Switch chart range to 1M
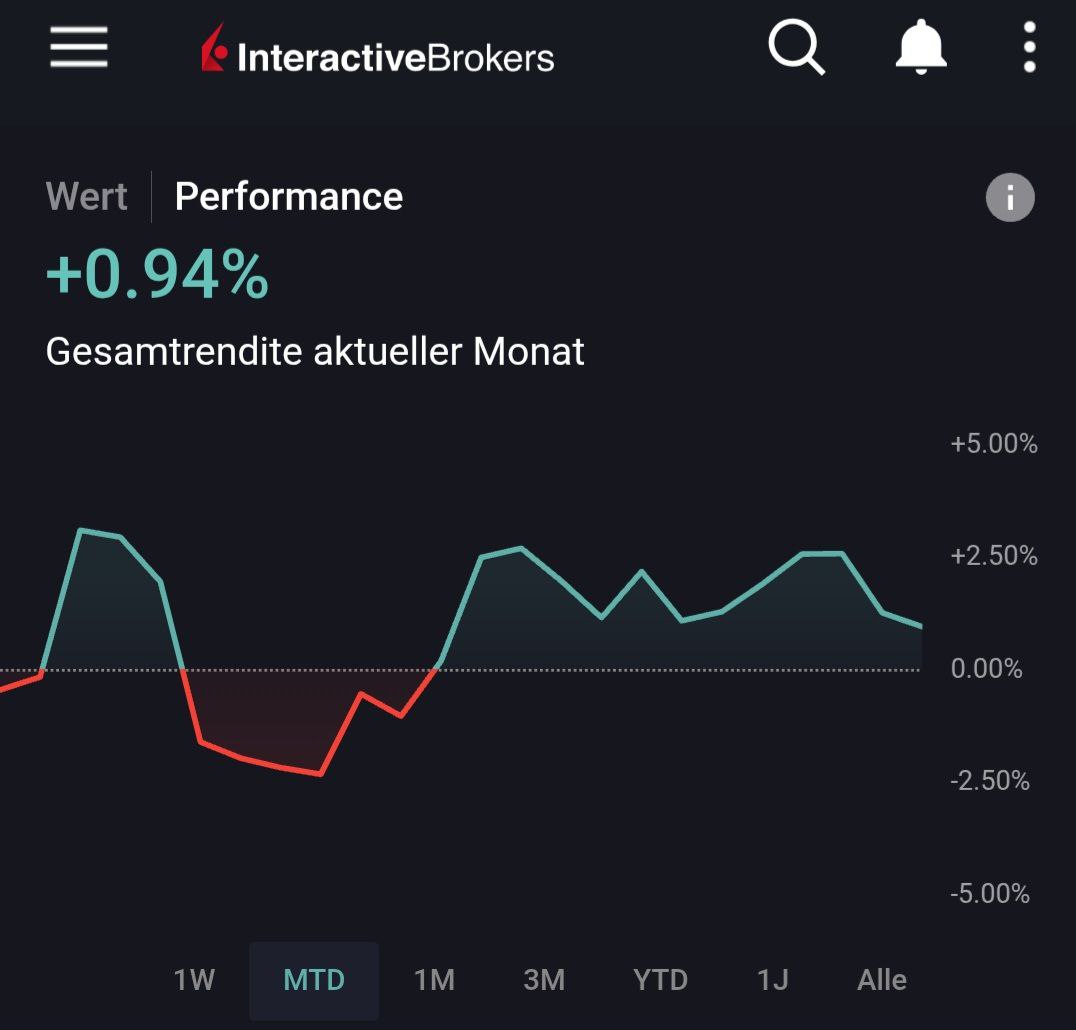 (x=434, y=980)
